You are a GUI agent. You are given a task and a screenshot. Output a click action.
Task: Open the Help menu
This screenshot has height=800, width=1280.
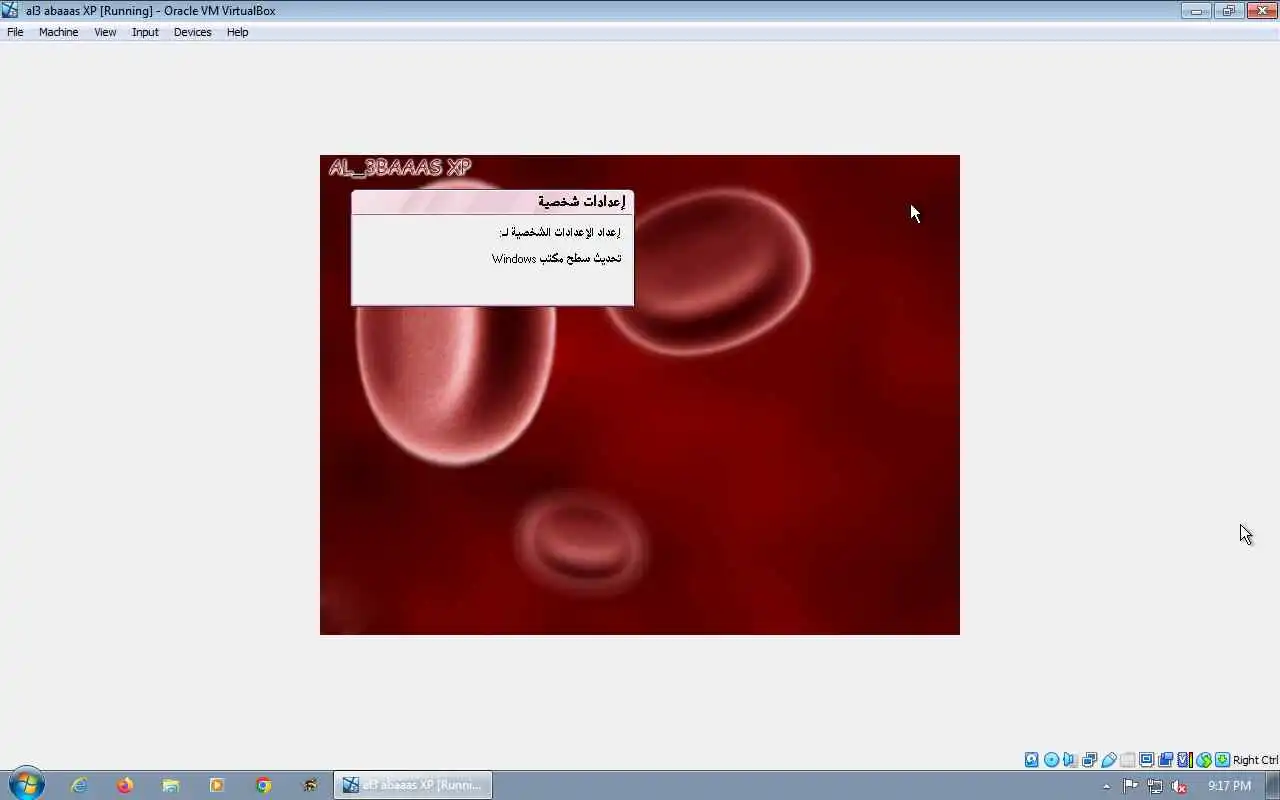237,32
